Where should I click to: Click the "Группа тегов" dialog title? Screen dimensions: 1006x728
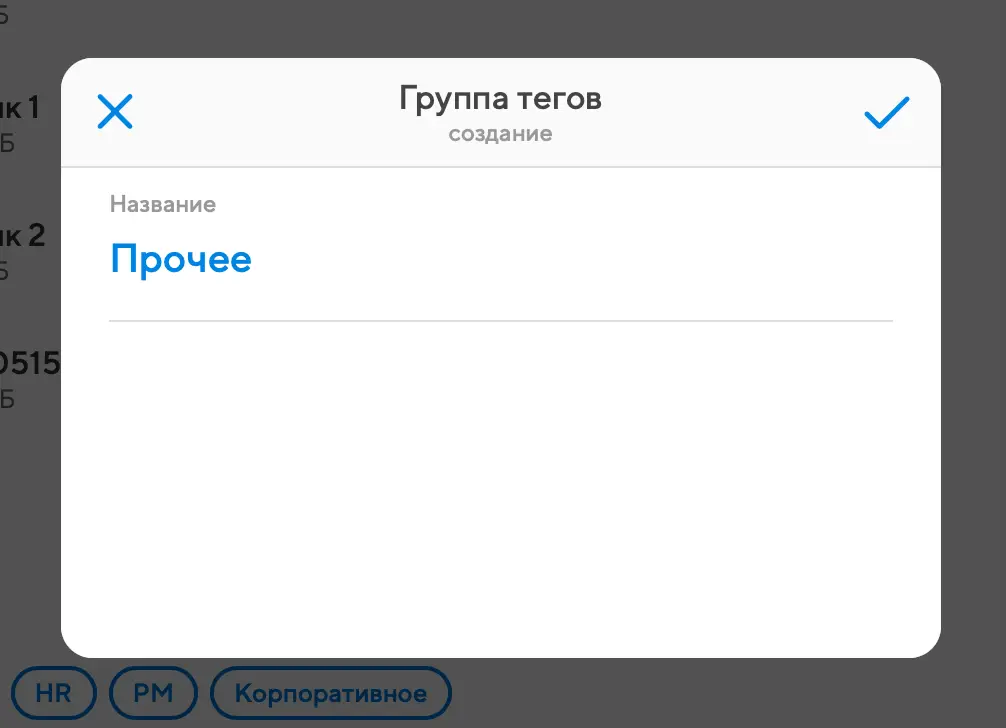point(500,99)
